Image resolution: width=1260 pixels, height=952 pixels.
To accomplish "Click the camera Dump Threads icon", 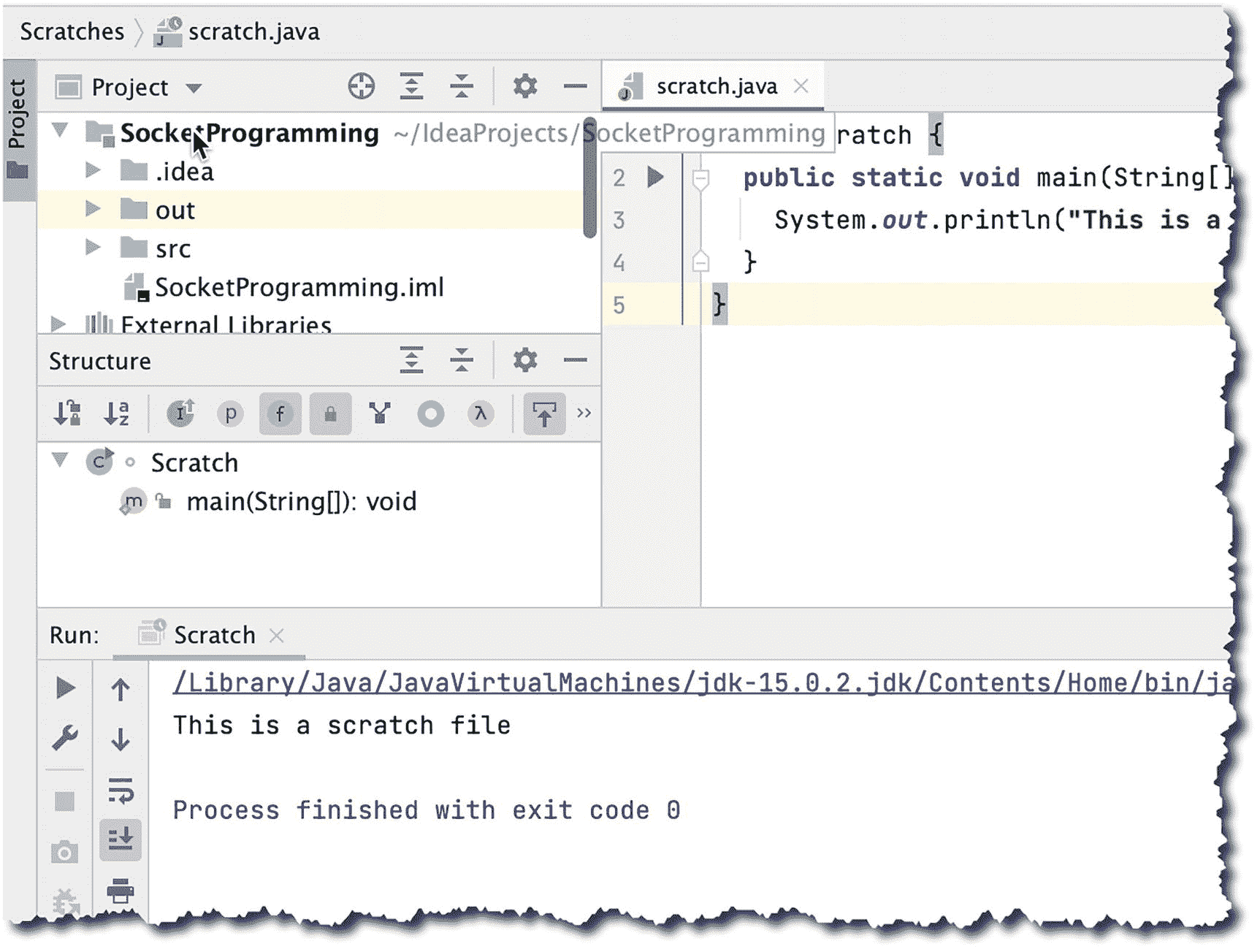I will coord(65,852).
